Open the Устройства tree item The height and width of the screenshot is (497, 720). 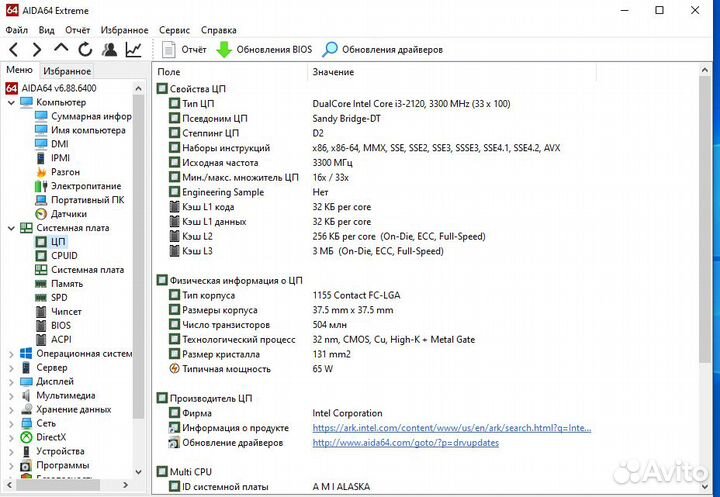52,451
